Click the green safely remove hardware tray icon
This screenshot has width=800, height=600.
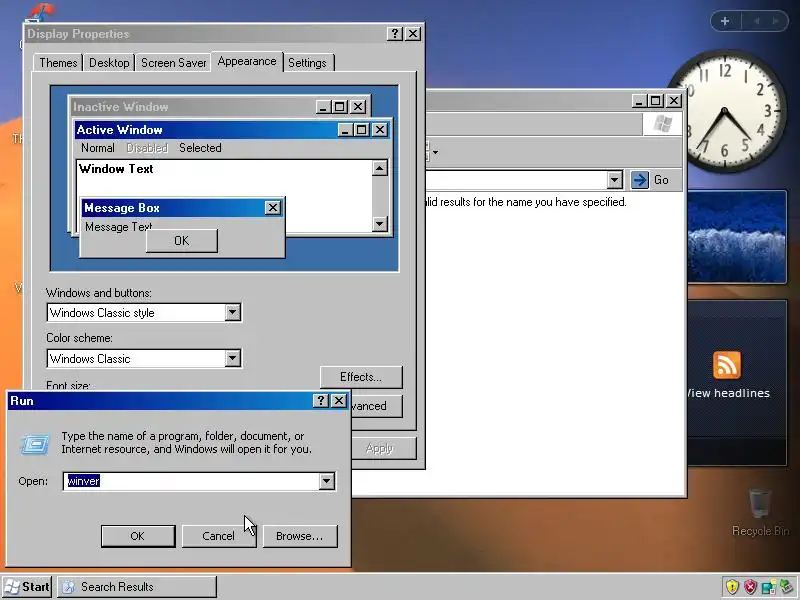tap(787, 587)
